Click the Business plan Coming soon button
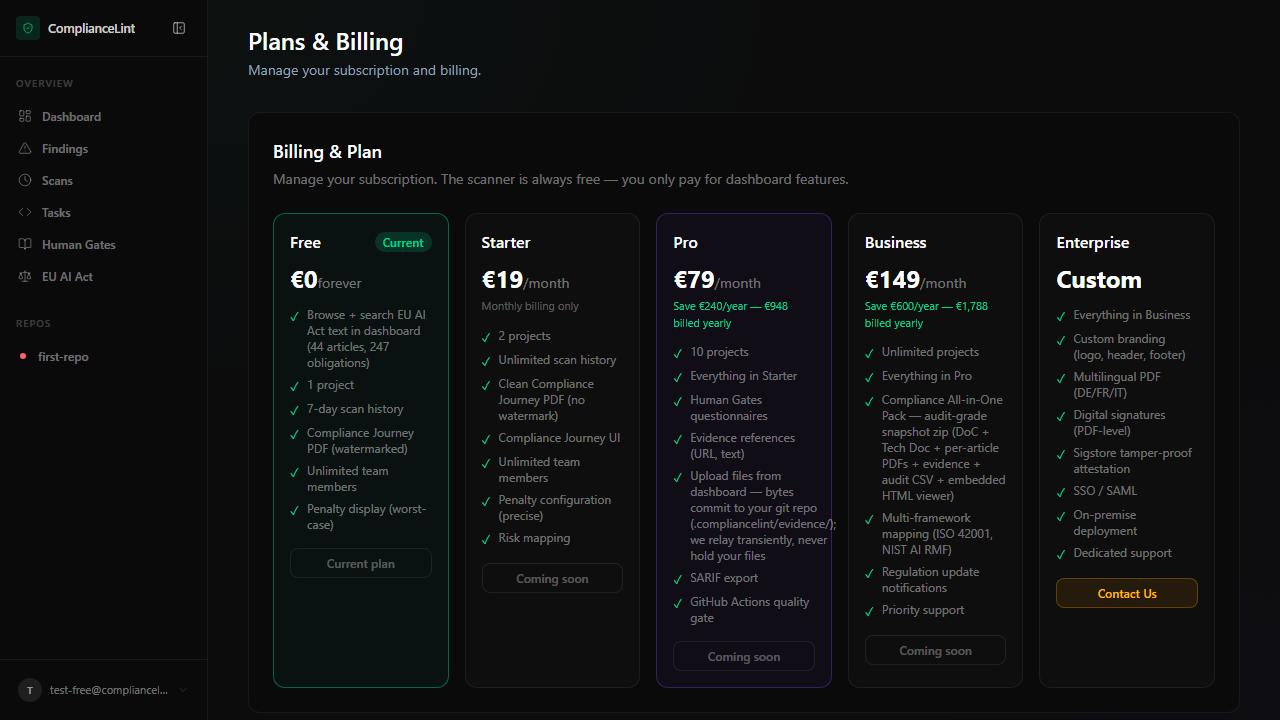The image size is (1280, 720). coord(935,651)
